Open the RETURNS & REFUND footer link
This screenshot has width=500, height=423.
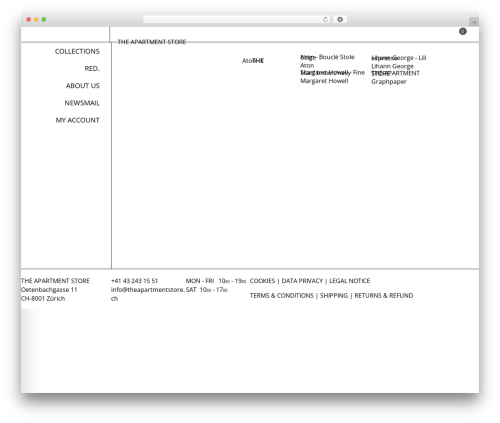click(384, 296)
